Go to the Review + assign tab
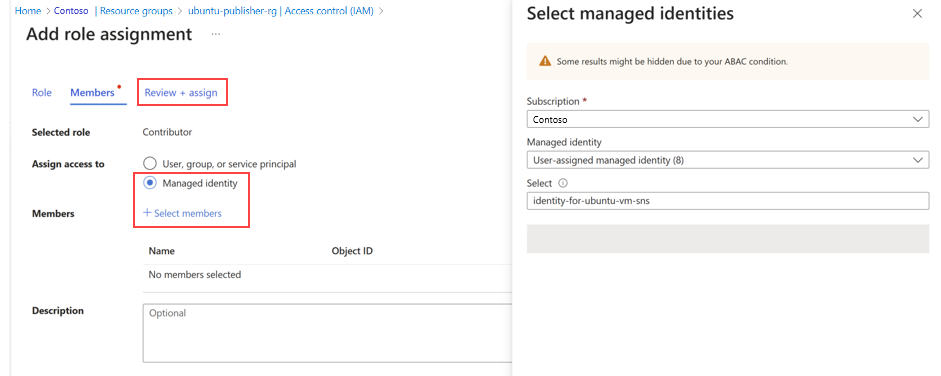Screen dimensions: 941x376 click(181, 93)
